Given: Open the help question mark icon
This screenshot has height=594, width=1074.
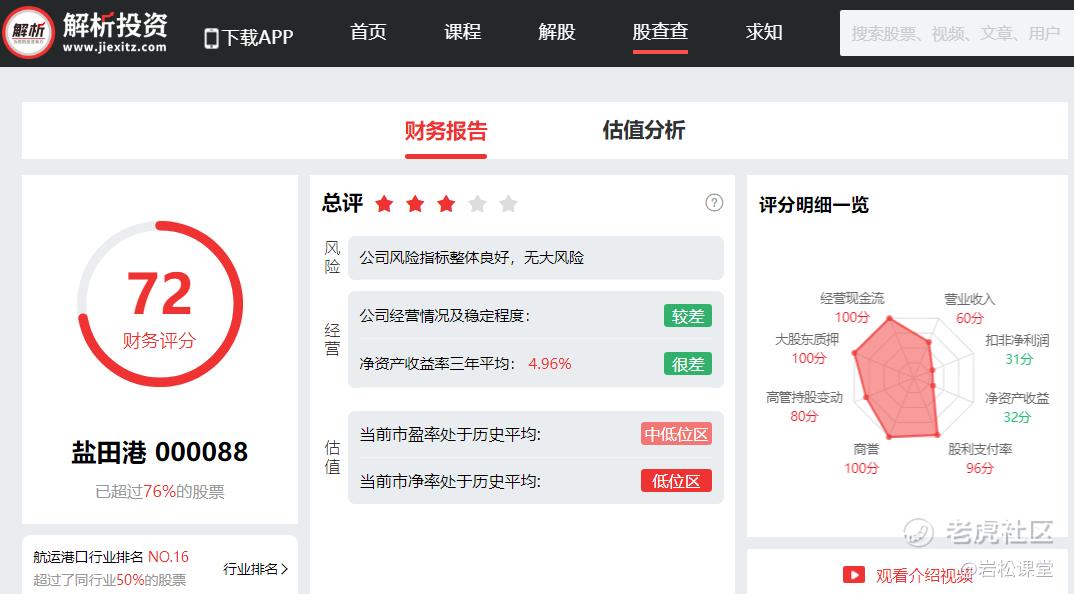Looking at the screenshot, I should 714,203.
